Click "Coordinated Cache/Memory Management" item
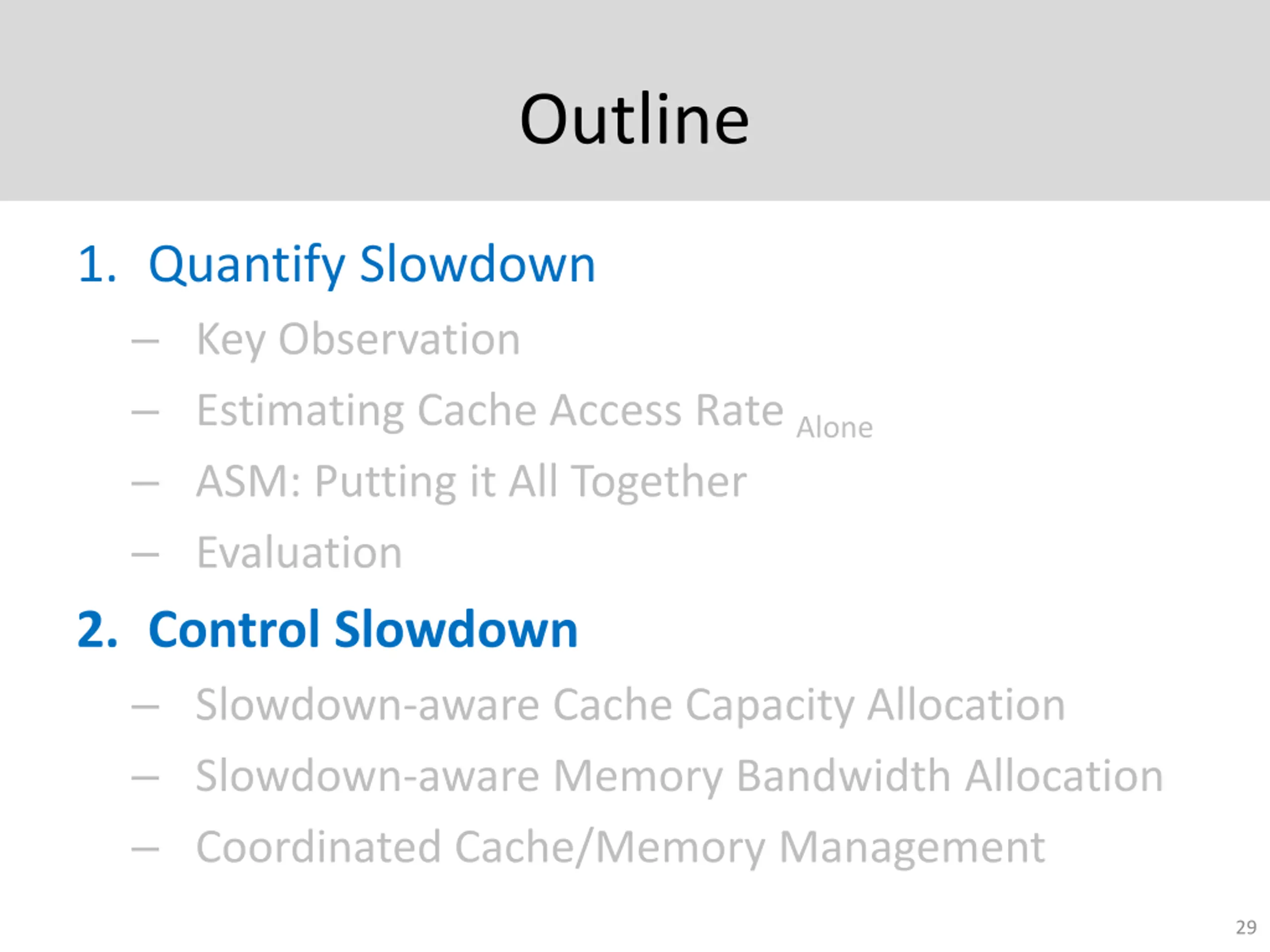The width and height of the screenshot is (1270, 952). 621,847
